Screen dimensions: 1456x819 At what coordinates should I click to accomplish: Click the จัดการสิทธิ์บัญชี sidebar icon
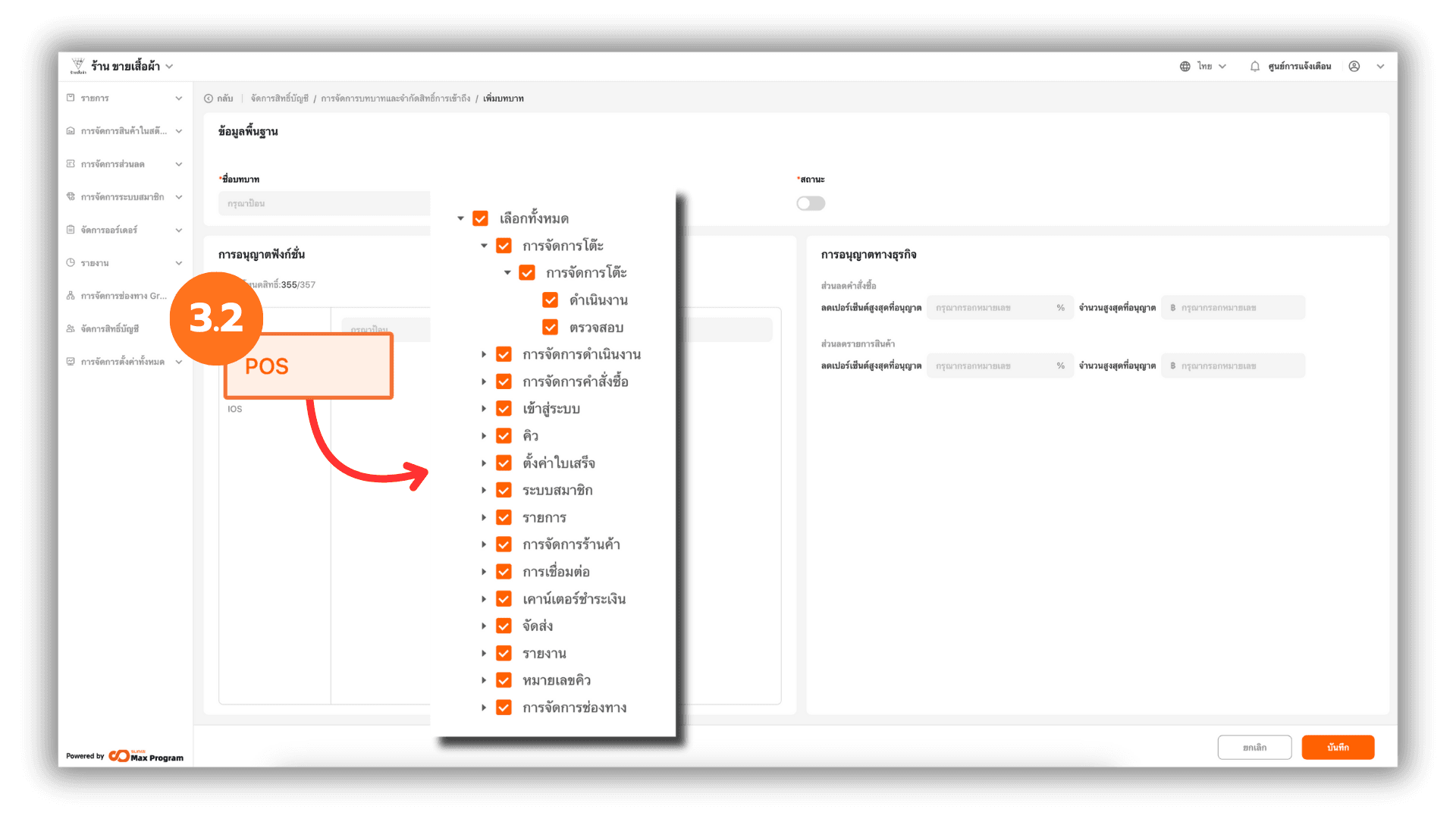pyautogui.click(x=71, y=329)
